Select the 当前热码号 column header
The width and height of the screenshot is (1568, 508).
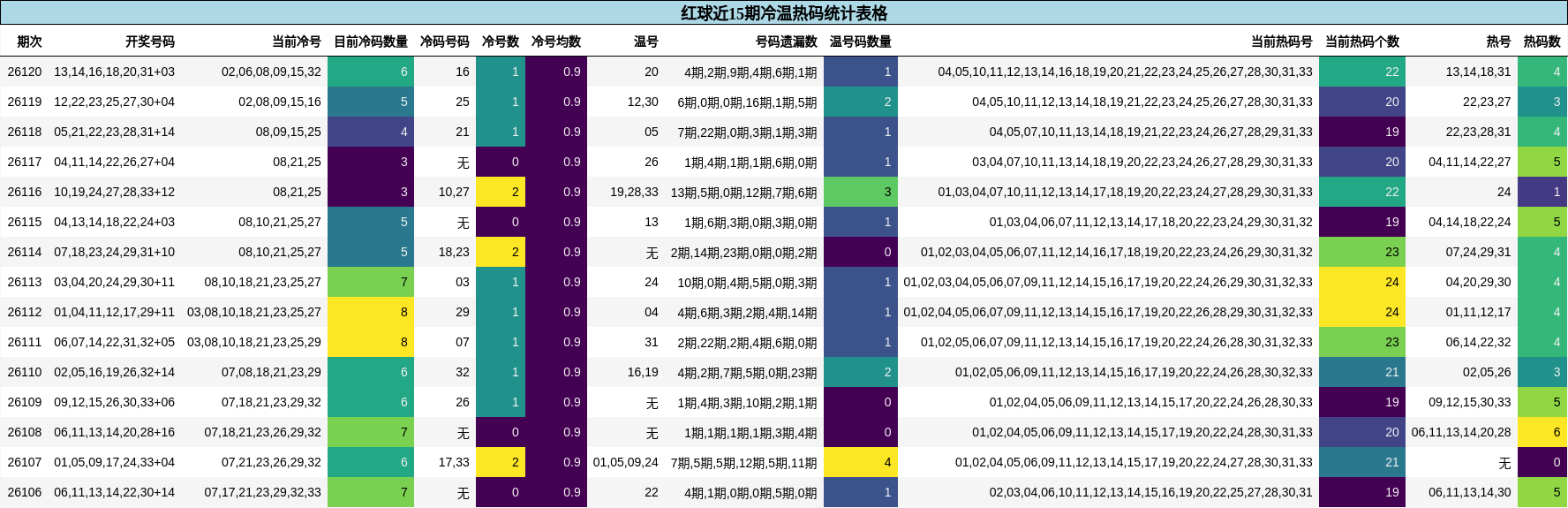coord(1282,42)
